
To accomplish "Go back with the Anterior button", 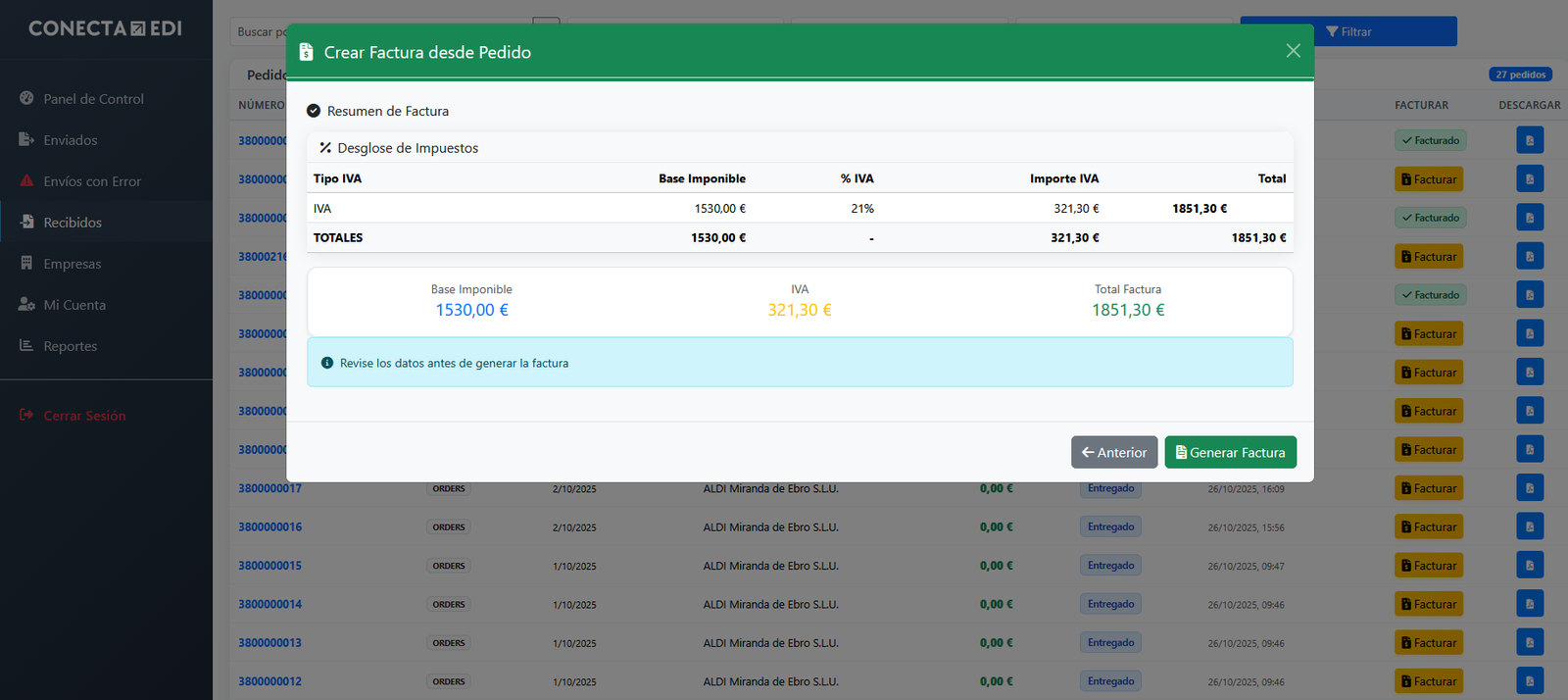I will tap(1114, 452).
